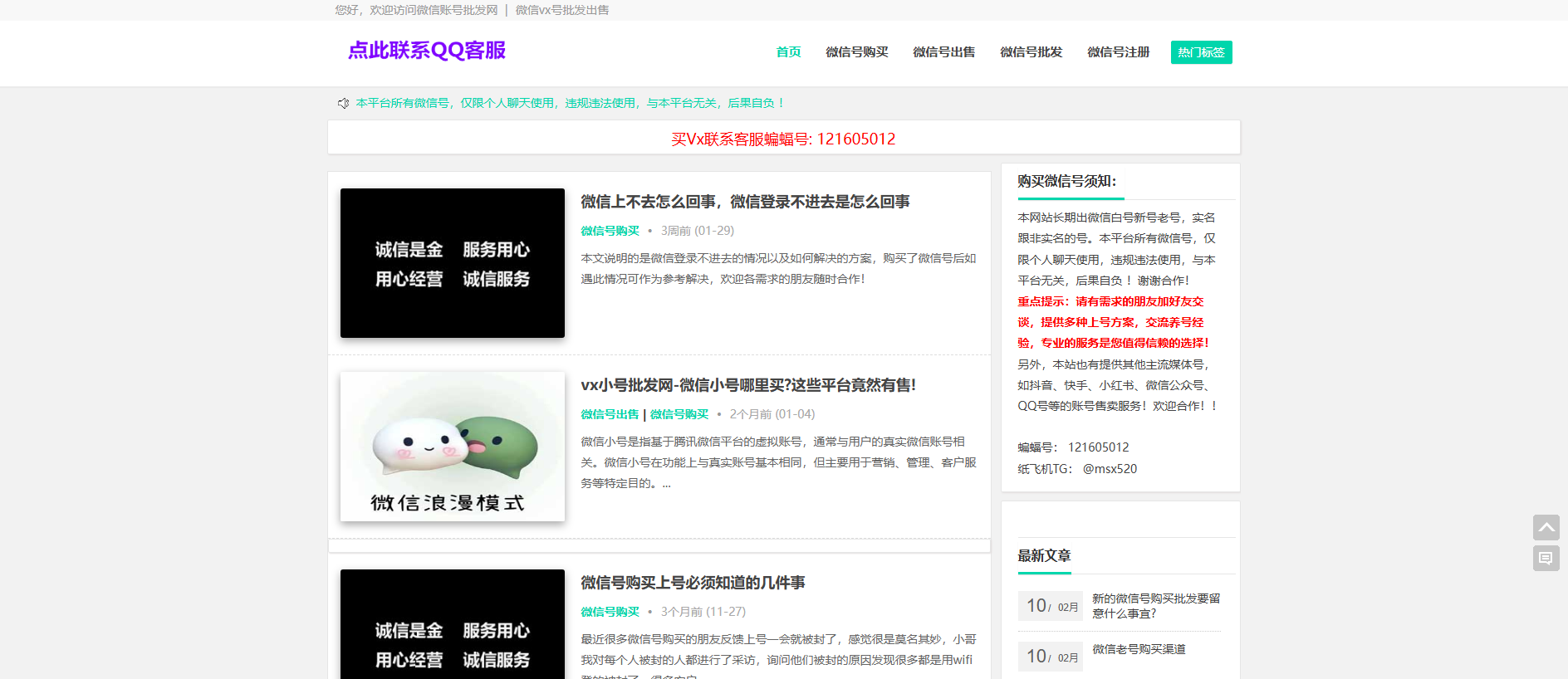Image resolution: width=1568 pixels, height=679 pixels.
Task: Open the vx小号批发网 article title
Action: tap(748, 385)
